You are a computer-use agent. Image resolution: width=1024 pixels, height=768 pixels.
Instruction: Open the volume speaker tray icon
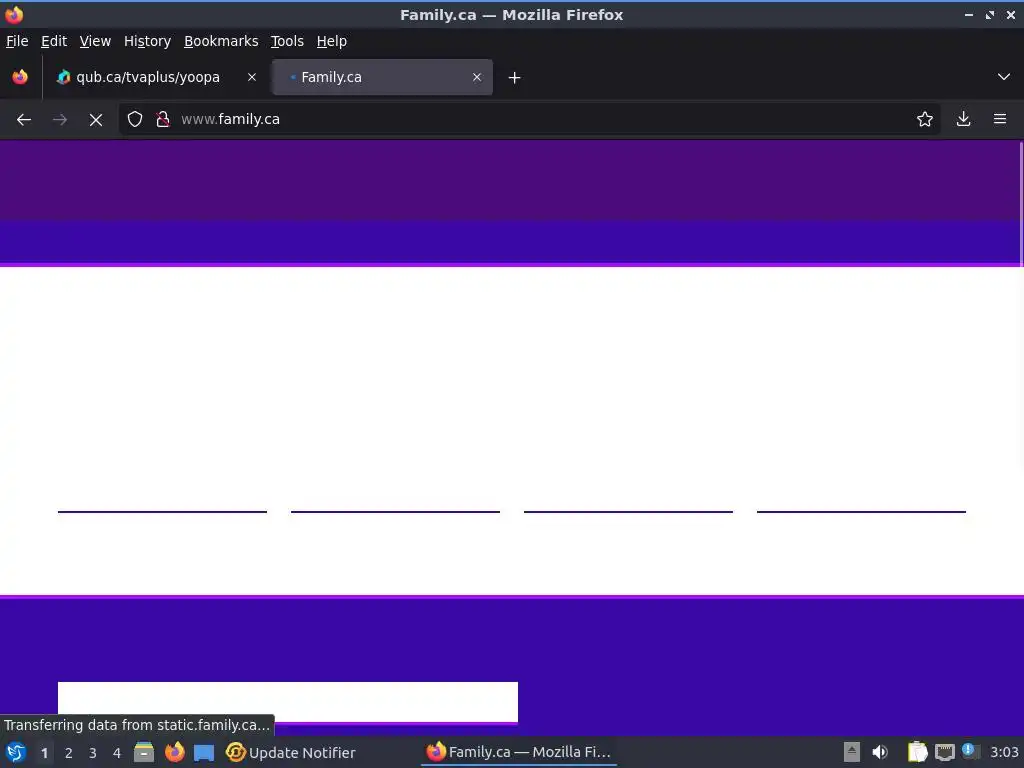[880, 752]
